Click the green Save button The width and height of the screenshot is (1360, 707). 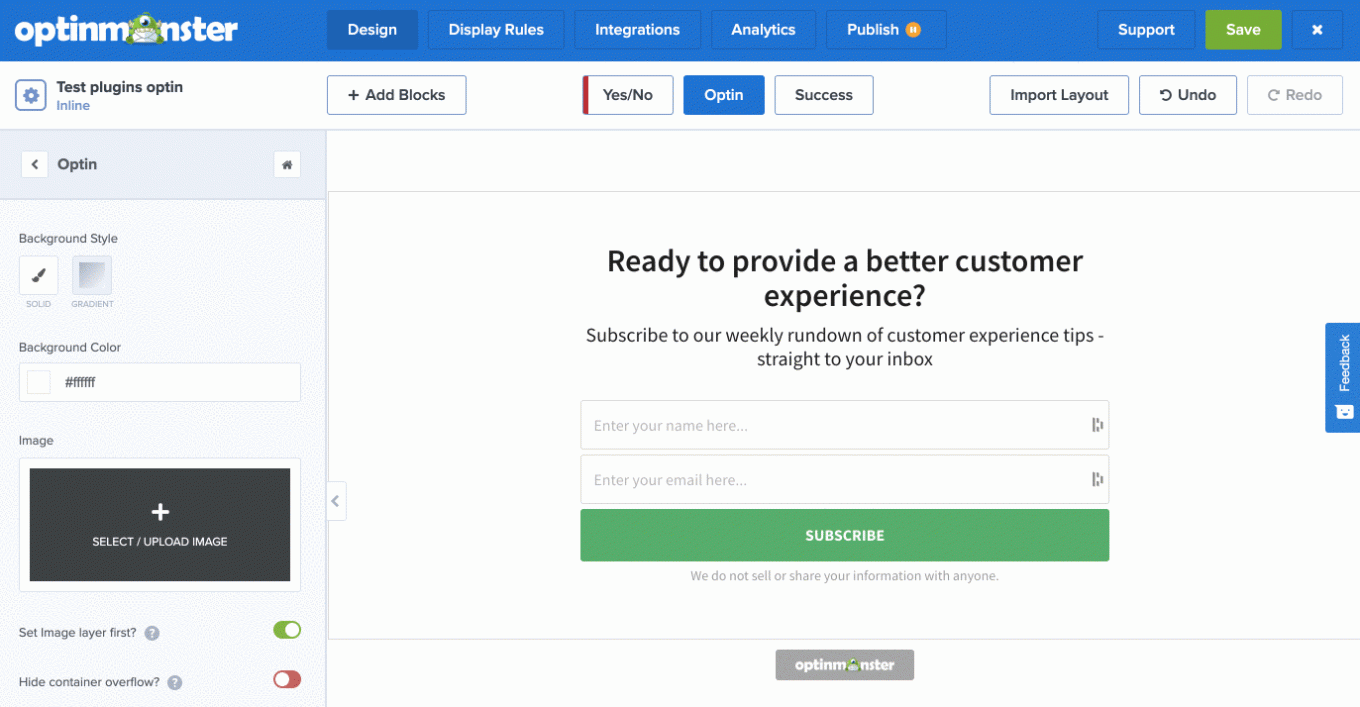point(1243,30)
